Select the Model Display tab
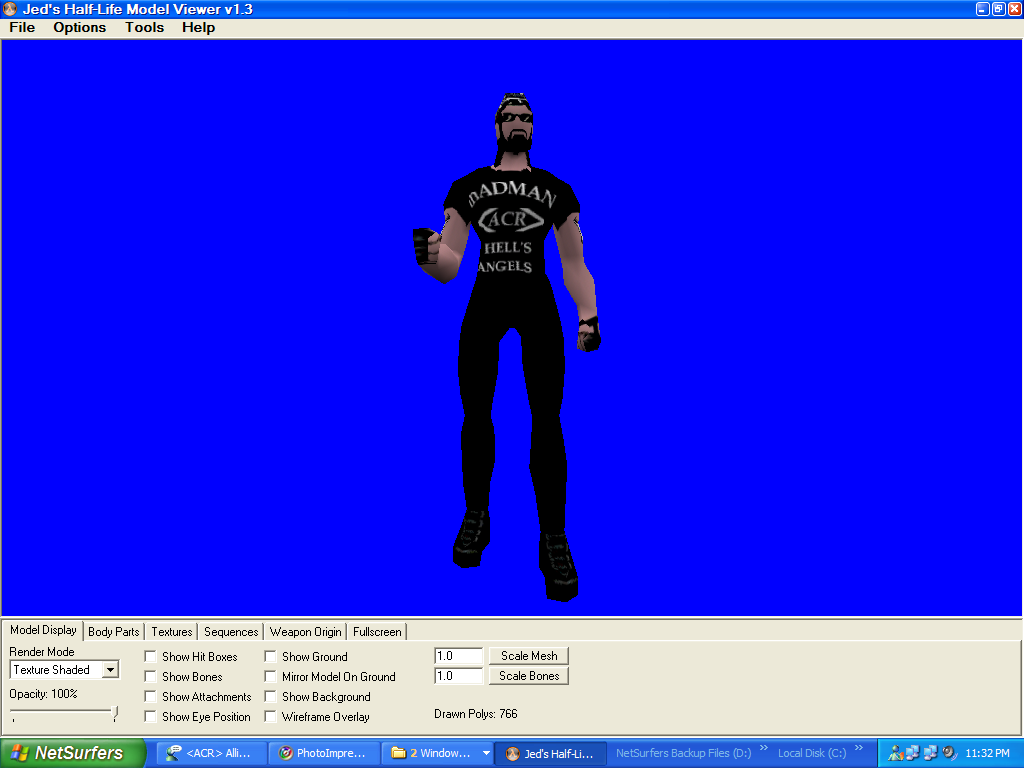Screen dimensions: 1024x768 [43, 630]
